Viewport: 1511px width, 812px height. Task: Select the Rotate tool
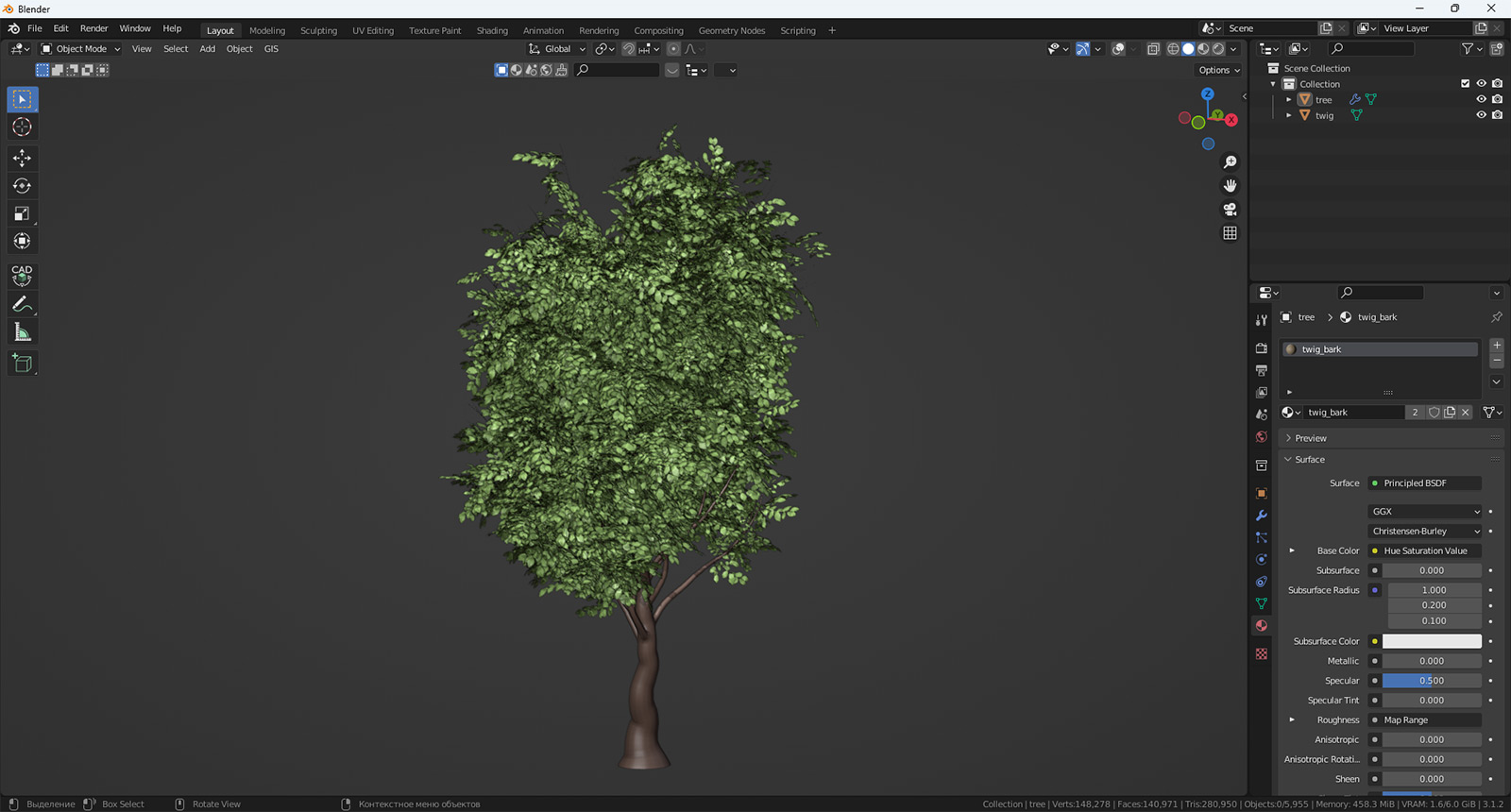pyautogui.click(x=22, y=186)
